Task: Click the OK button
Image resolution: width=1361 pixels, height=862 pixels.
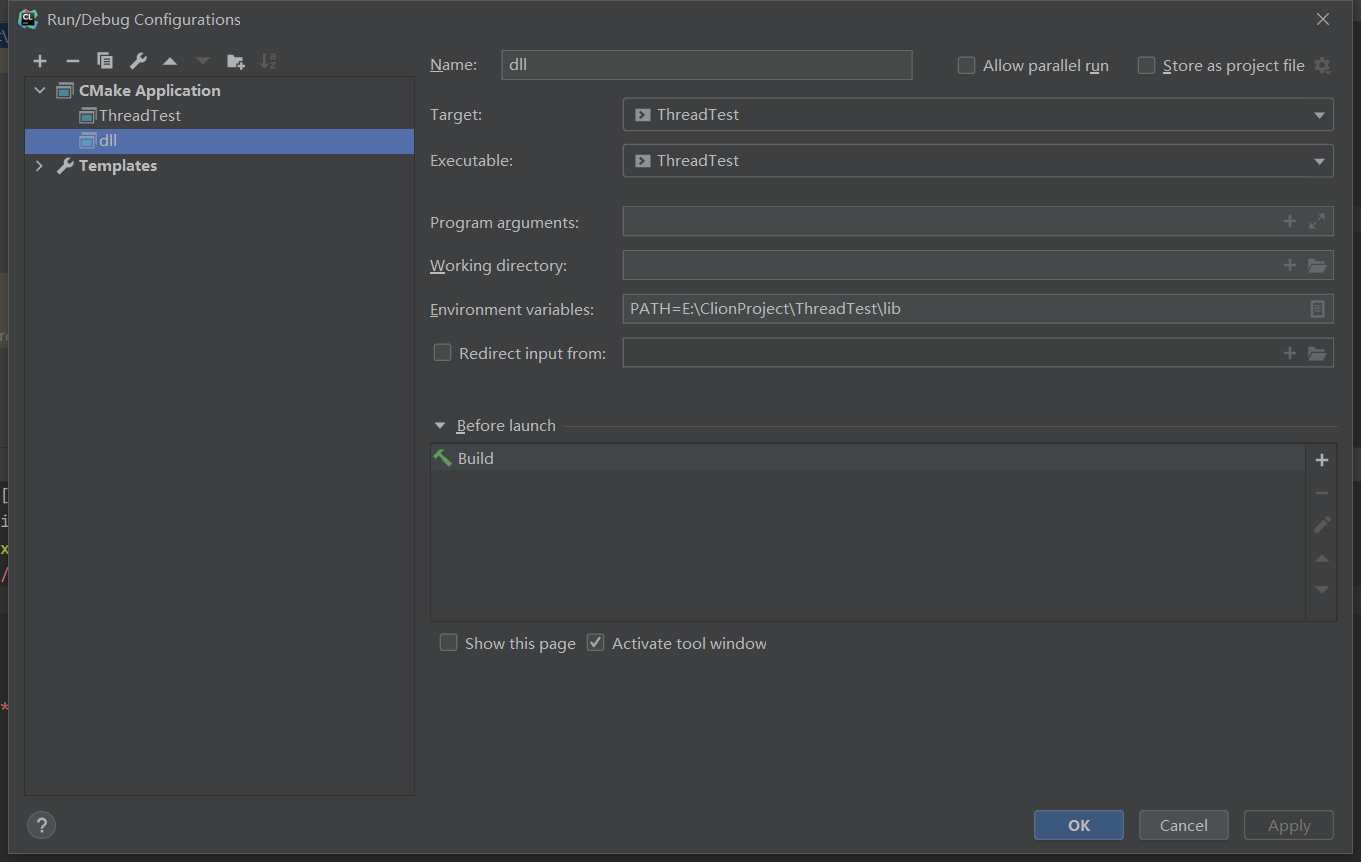Action: 1078,825
